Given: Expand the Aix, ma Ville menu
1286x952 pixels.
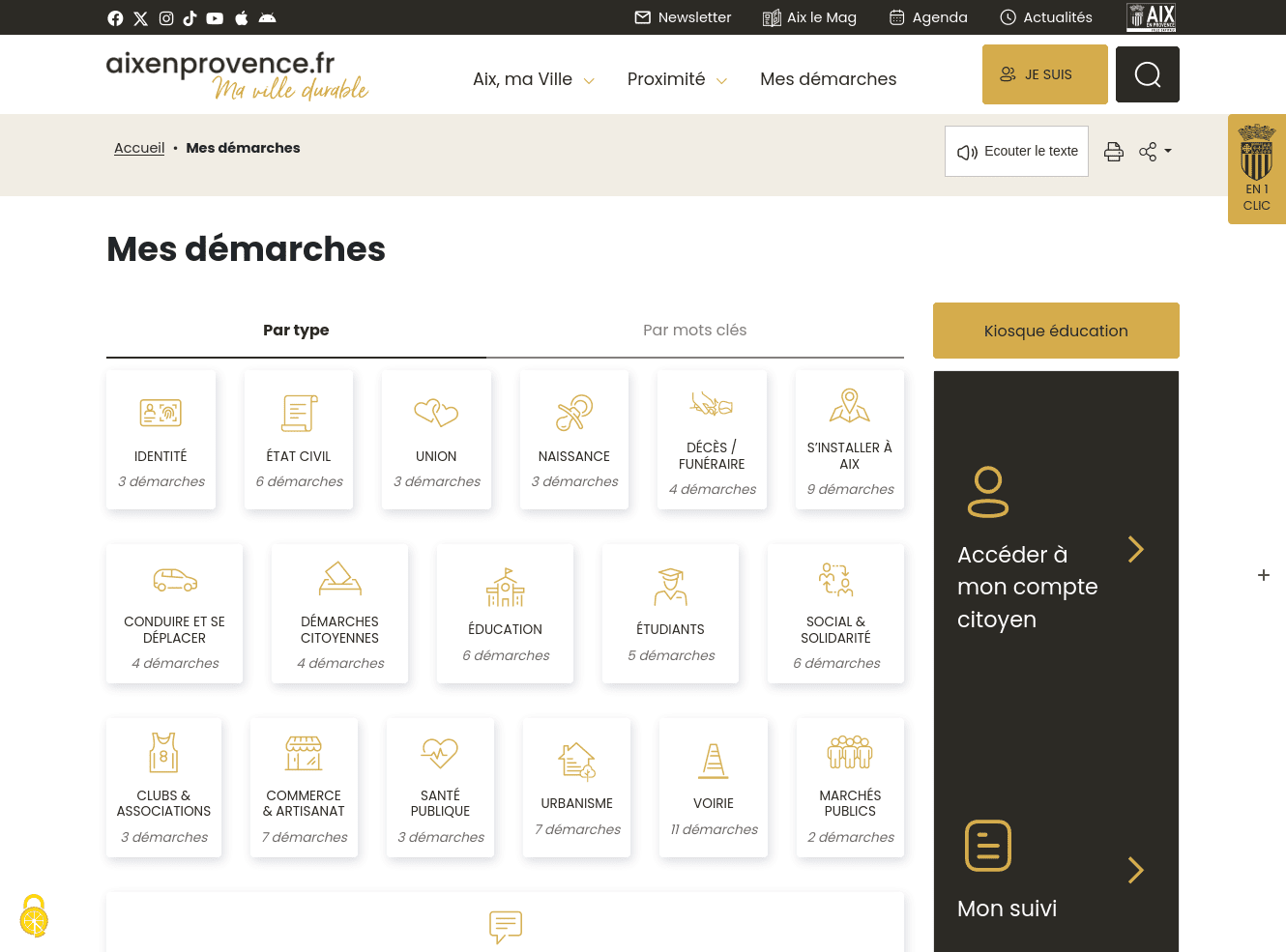Looking at the screenshot, I should (533, 79).
